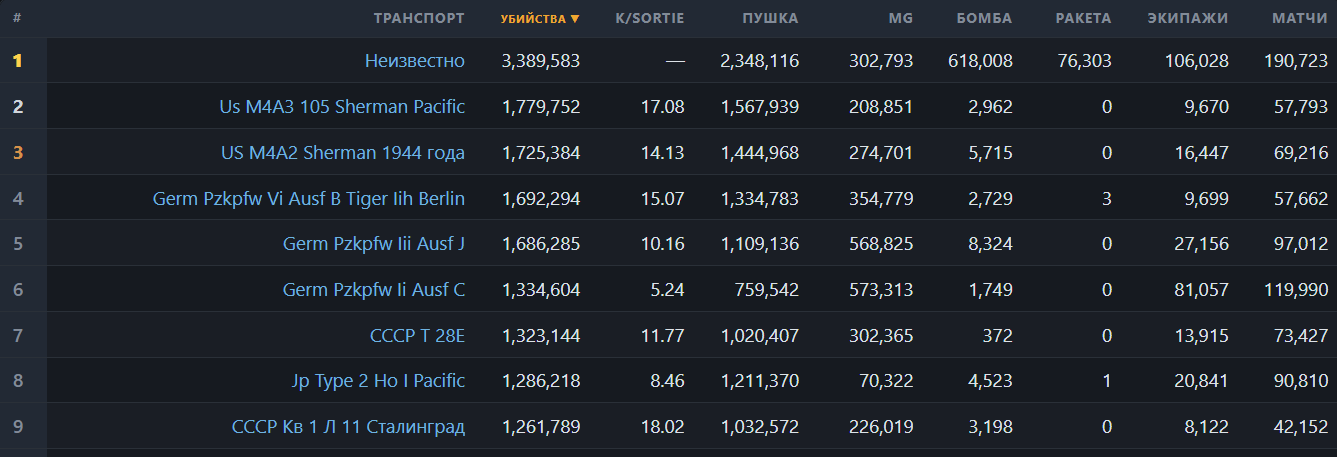Open Germ Pzkpfw Ii Ausf C link
The image size is (1337, 457).
374,289
